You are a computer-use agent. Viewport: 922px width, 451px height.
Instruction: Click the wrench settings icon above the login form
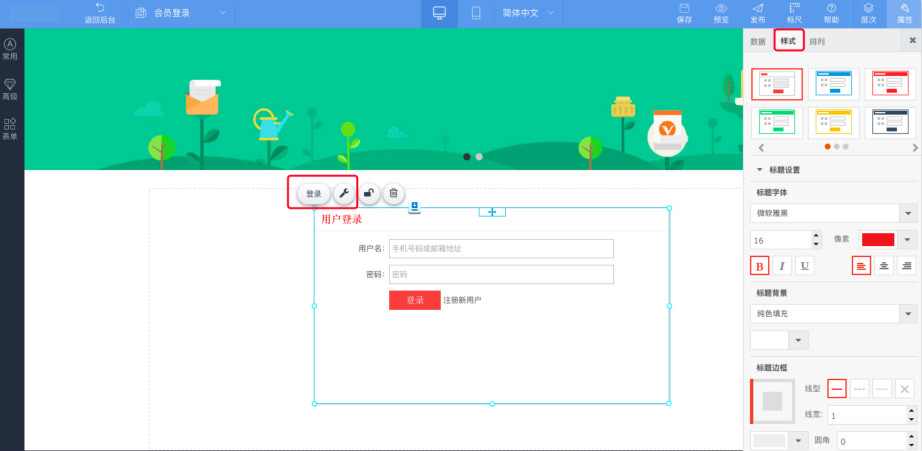(342, 193)
